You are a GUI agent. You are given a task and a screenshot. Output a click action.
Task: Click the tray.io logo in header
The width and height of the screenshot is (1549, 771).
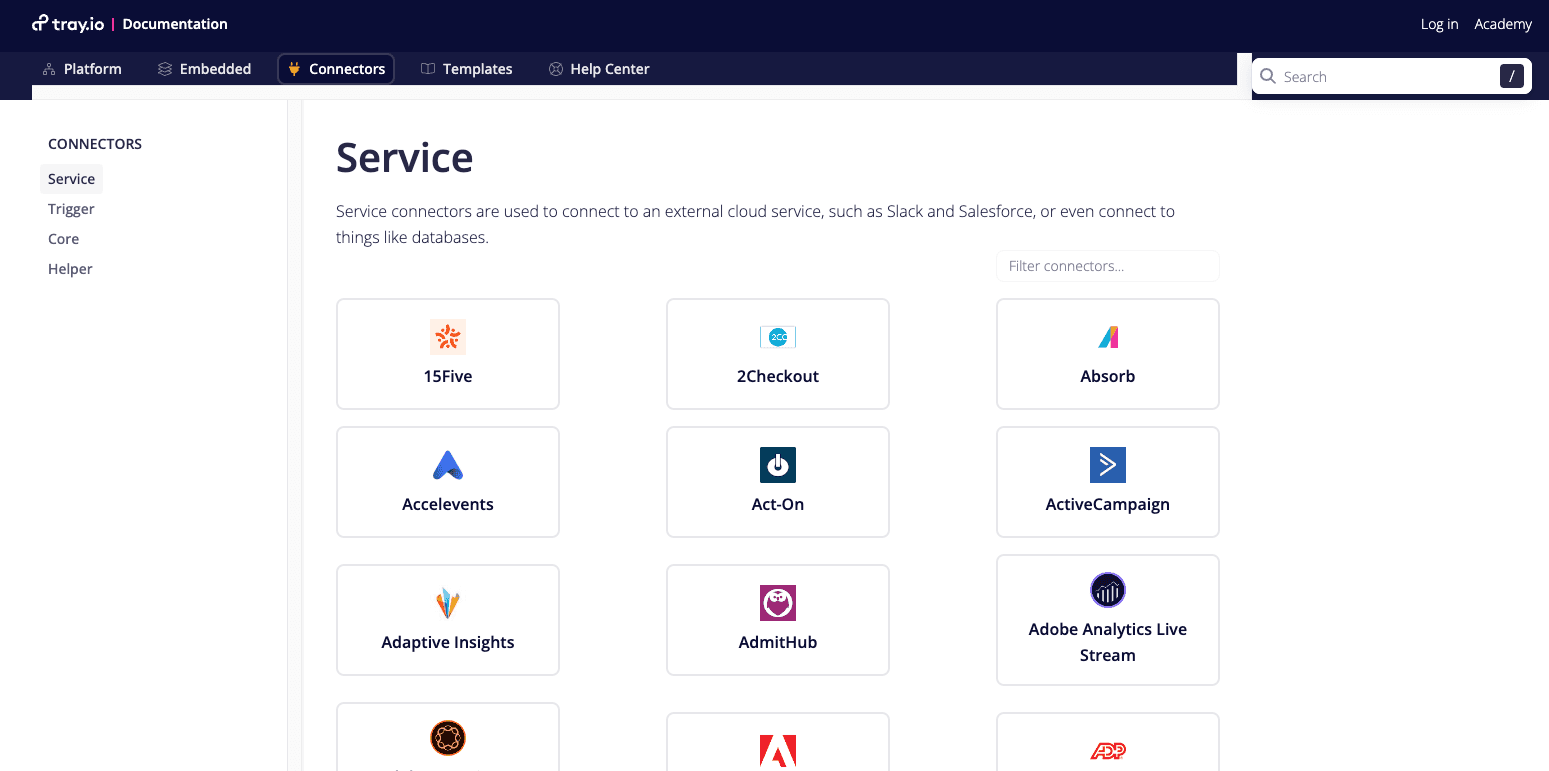68,24
